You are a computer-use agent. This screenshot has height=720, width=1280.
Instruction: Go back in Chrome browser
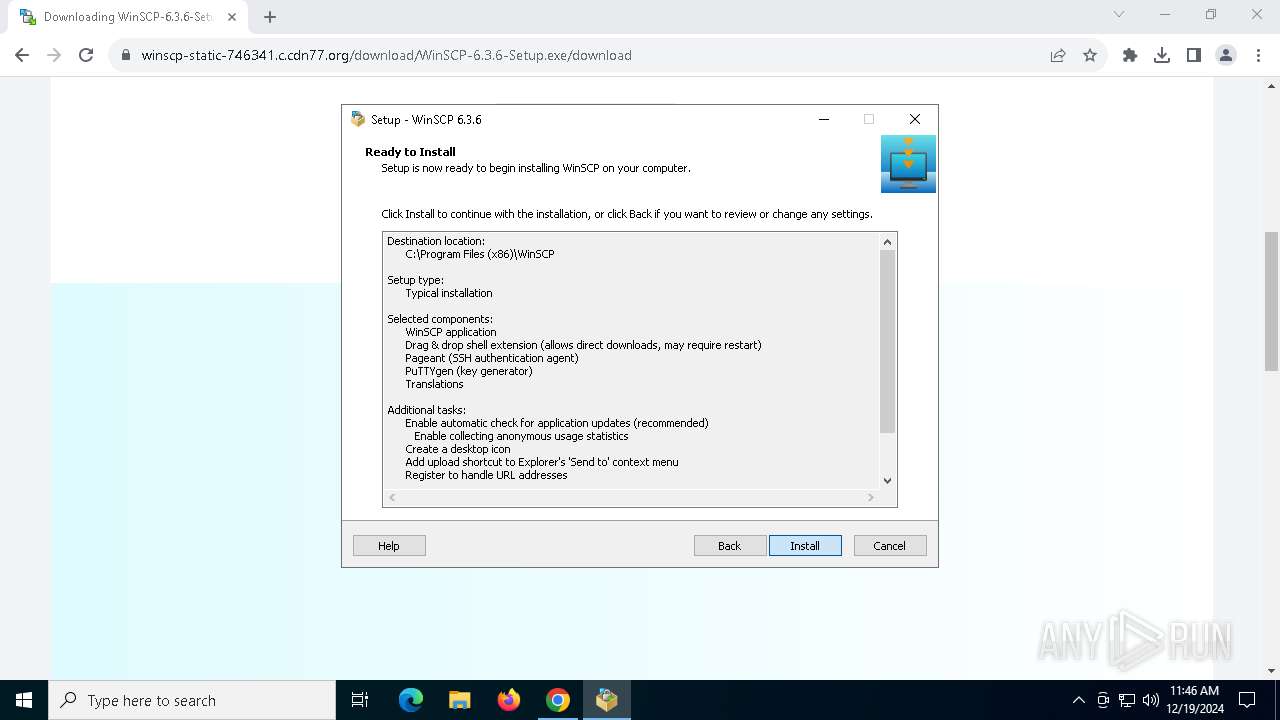[x=22, y=55]
